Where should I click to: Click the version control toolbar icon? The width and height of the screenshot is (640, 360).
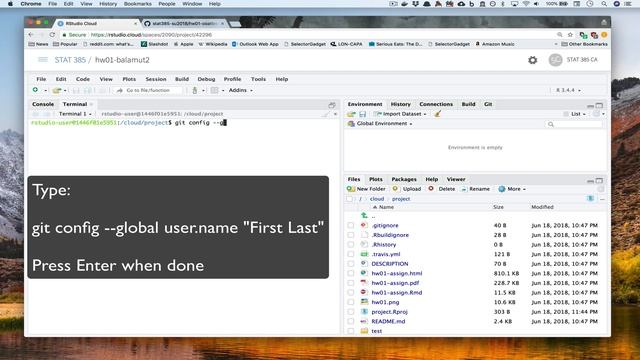(x=195, y=90)
